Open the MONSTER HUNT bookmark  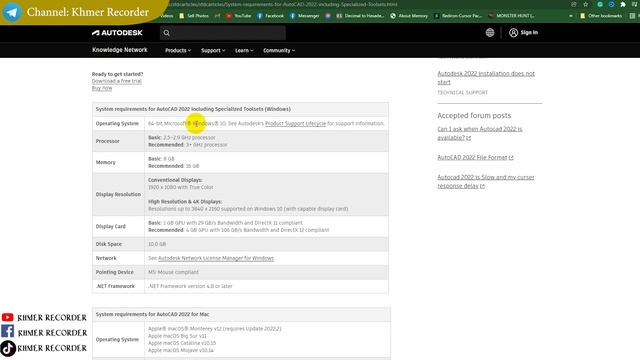(x=511, y=16)
